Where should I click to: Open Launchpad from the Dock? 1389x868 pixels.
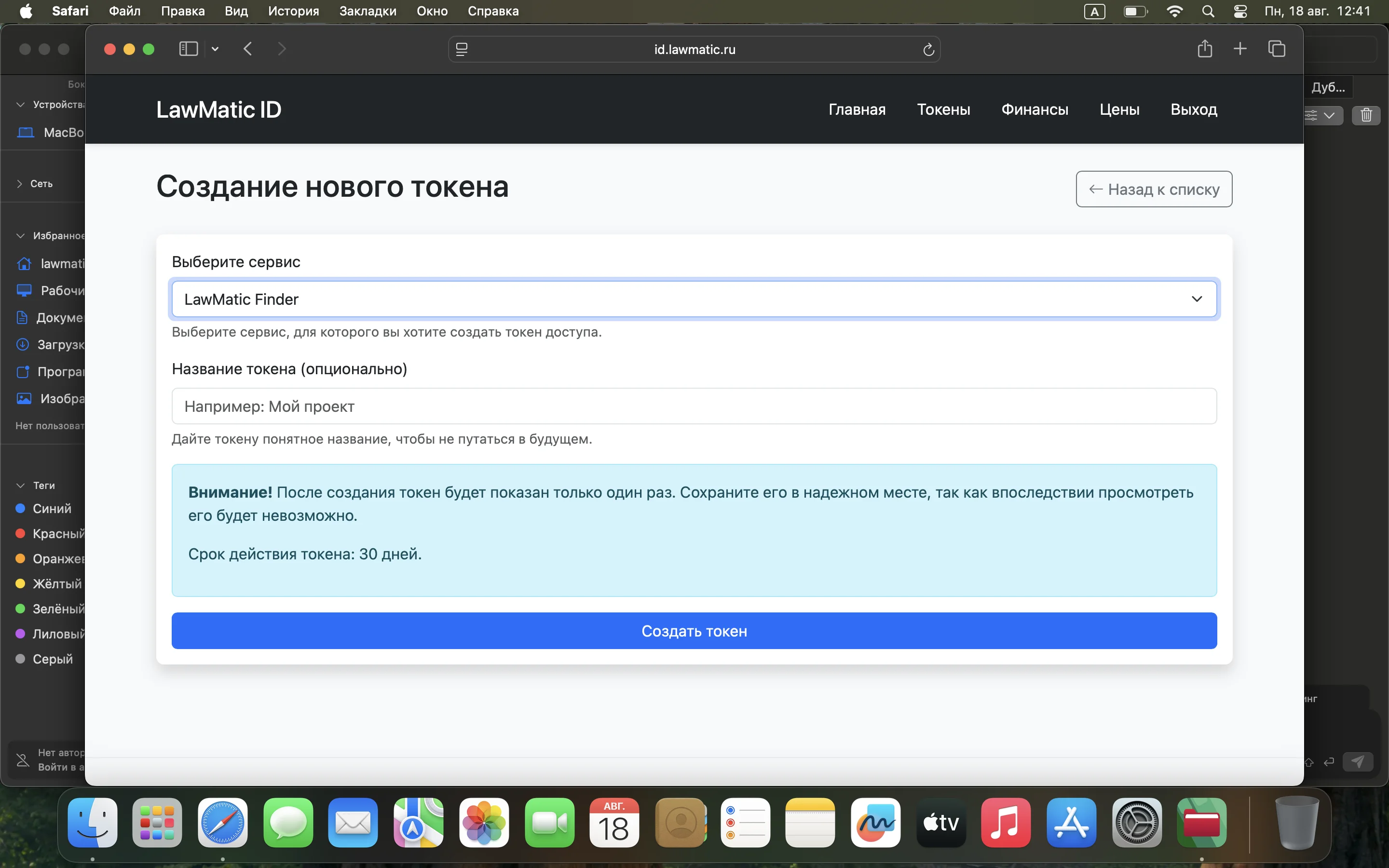click(x=157, y=822)
